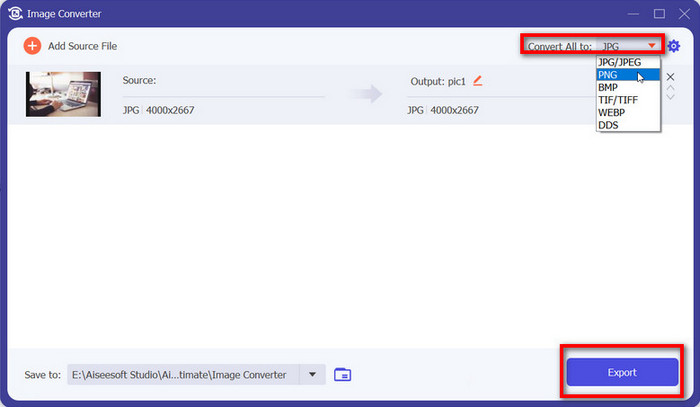The width and height of the screenshot is (700, 407).
Task: Click the orange Add Source File plus icon
Action: pos(33,46)
